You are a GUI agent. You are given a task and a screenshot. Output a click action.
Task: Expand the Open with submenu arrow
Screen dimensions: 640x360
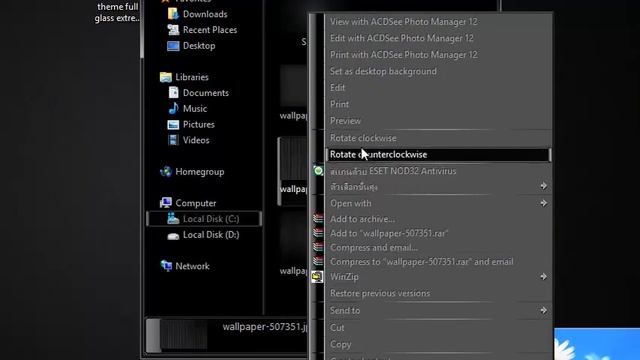[x=544, y=203]
